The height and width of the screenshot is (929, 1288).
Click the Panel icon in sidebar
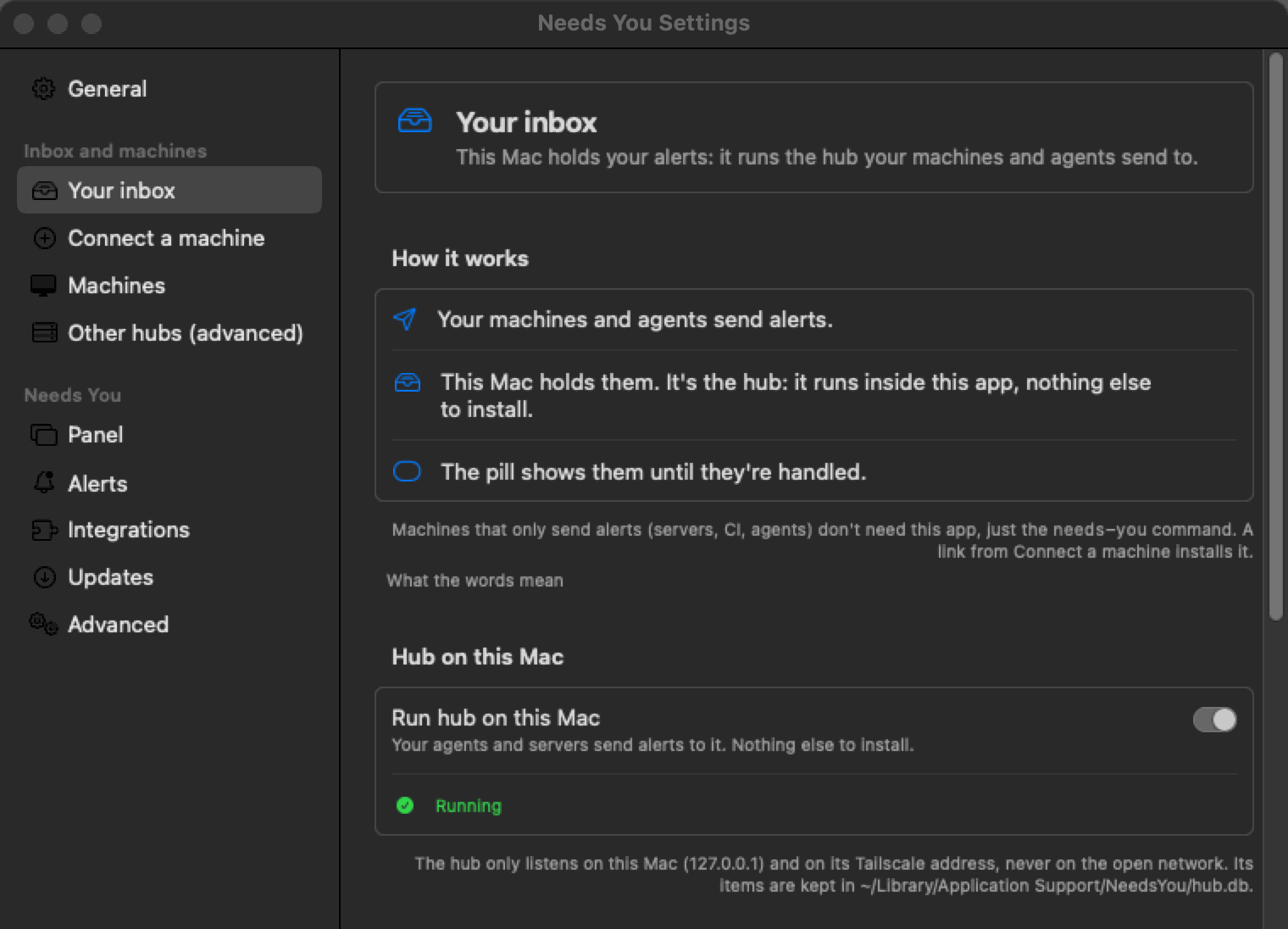coord(44,435)
